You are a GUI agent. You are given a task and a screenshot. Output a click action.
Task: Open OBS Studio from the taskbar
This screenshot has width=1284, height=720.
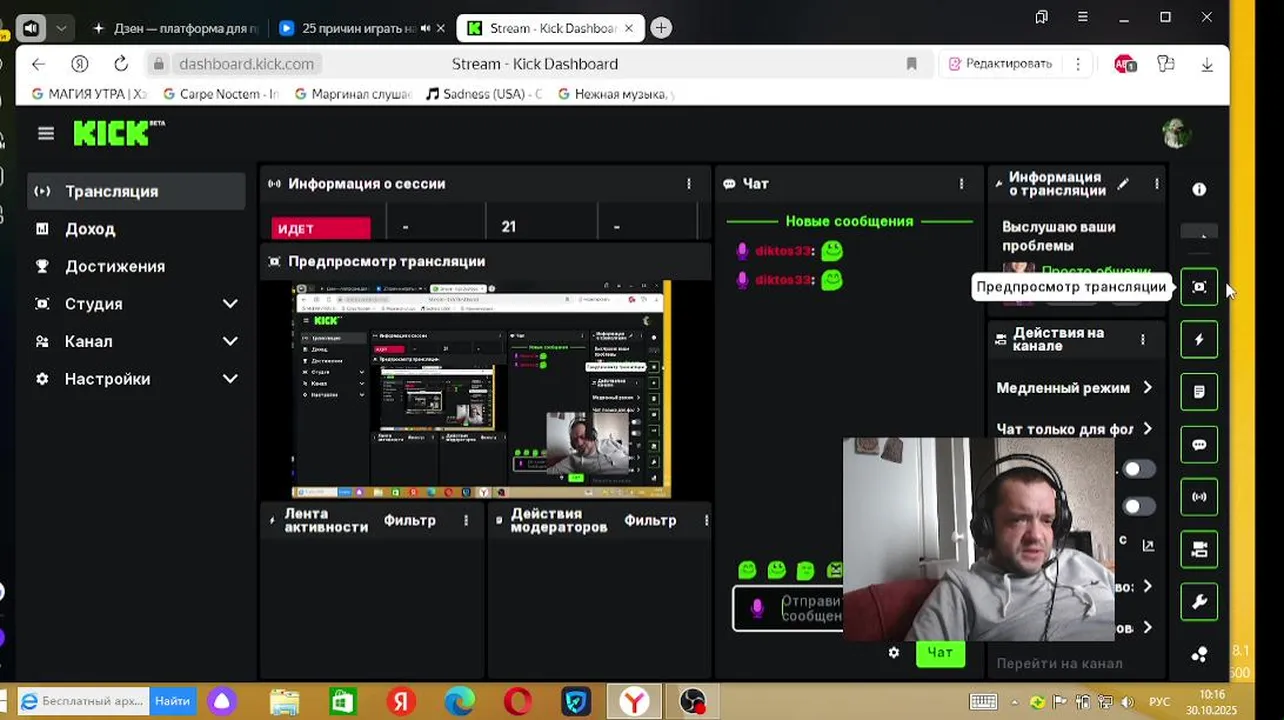point(692,702)
